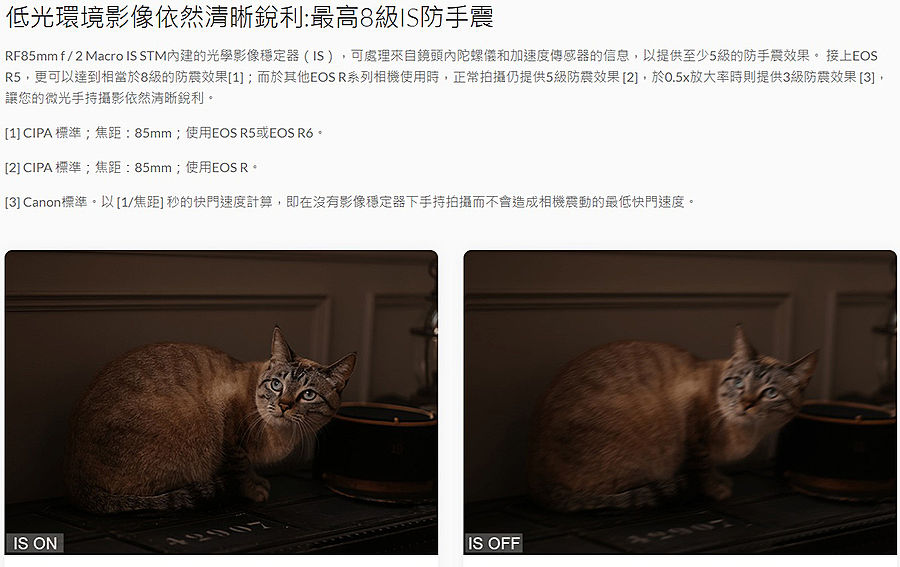This screenshot has height=567, width=900.
Task: Click footnote marker [2] in the paragraph
Action: (x=630, y=77)
